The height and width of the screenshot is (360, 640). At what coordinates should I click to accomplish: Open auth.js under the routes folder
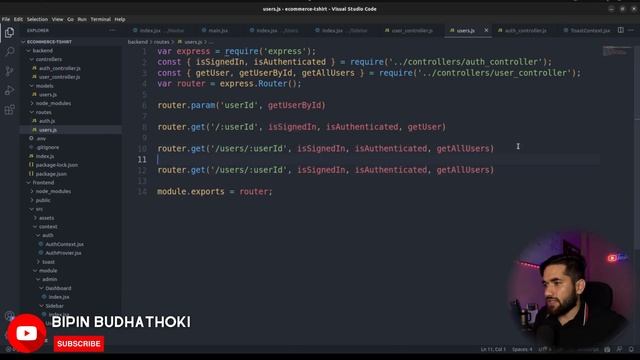pyautogui.click(x=47, y=121)
